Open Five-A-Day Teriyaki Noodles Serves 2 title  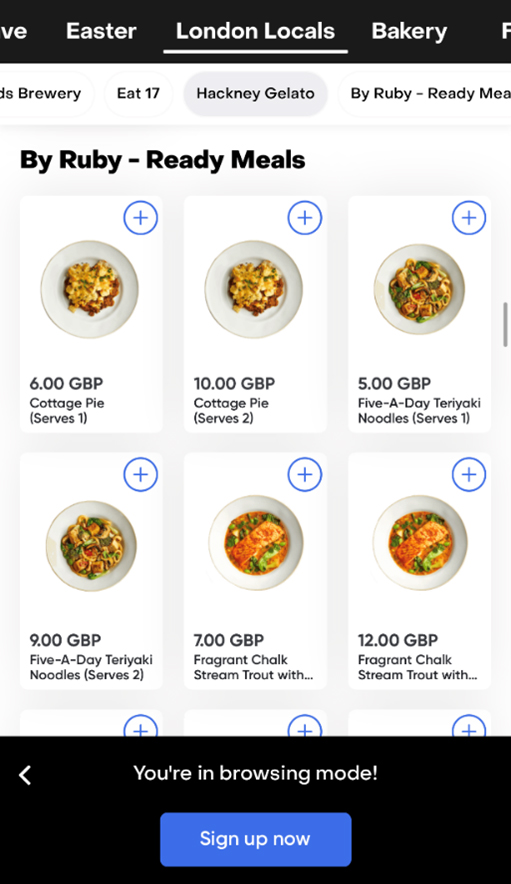coord(91,667)
